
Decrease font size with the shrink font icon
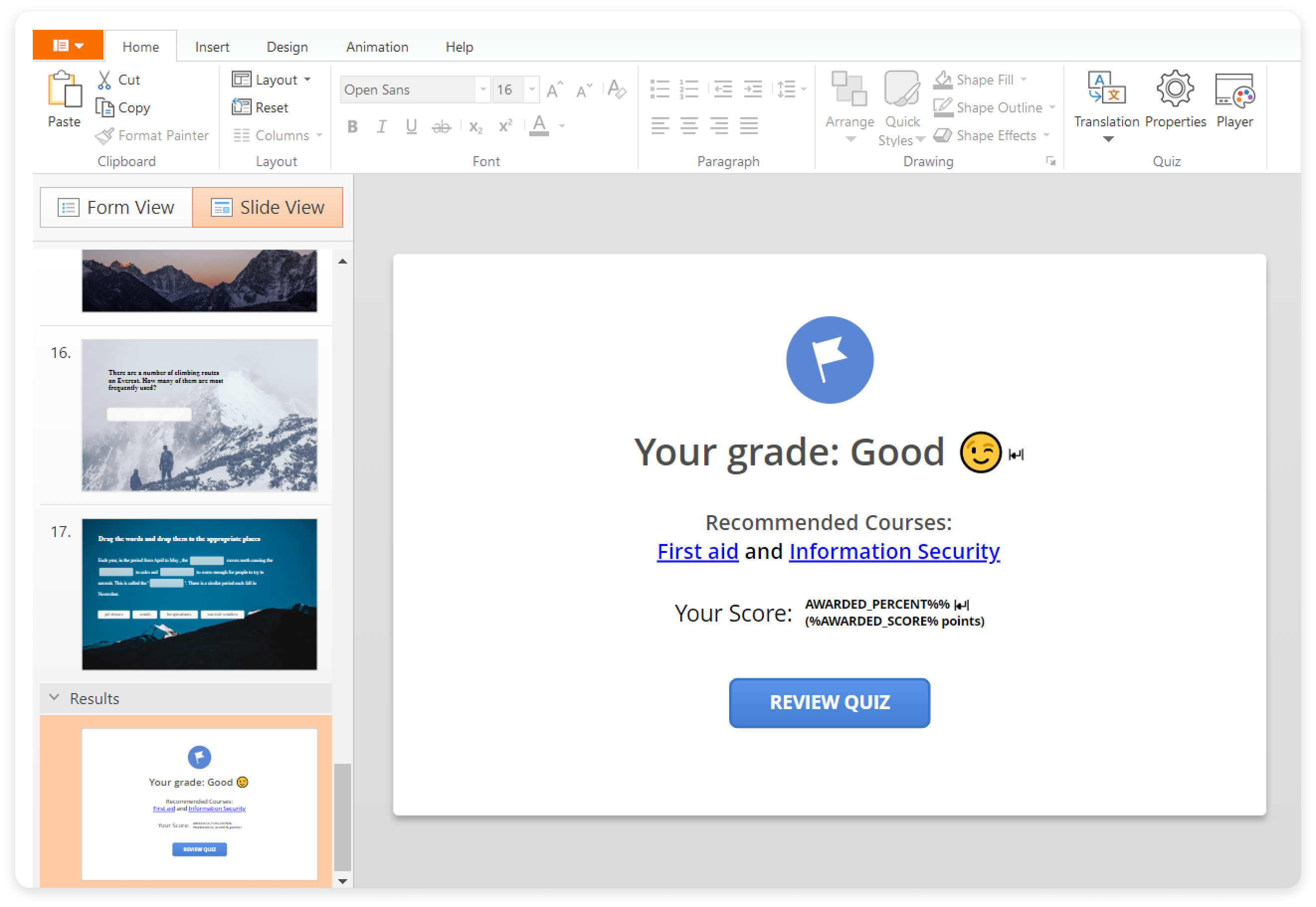pos(584,90)
